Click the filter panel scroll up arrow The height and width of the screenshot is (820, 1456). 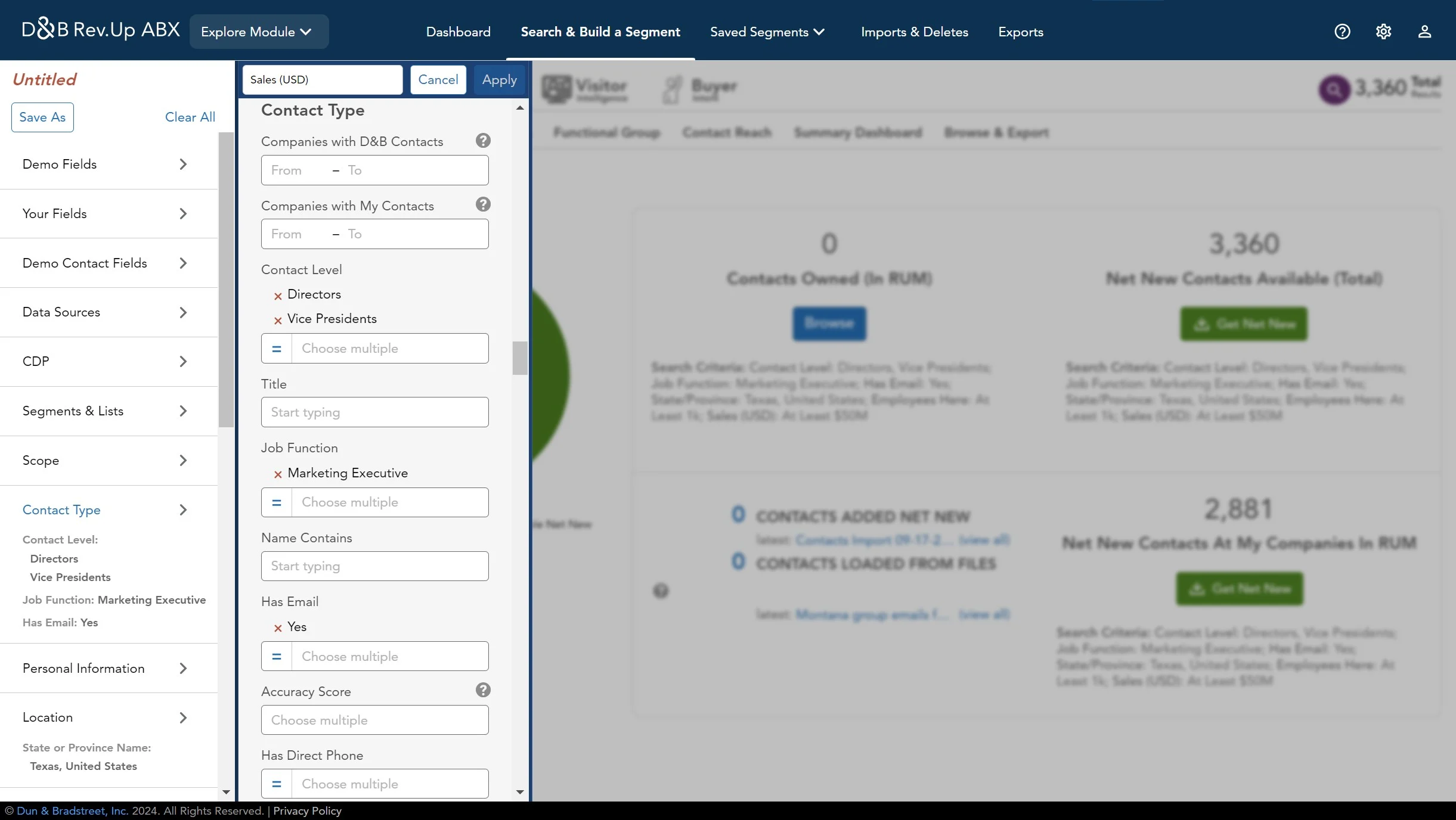[520, 108]
